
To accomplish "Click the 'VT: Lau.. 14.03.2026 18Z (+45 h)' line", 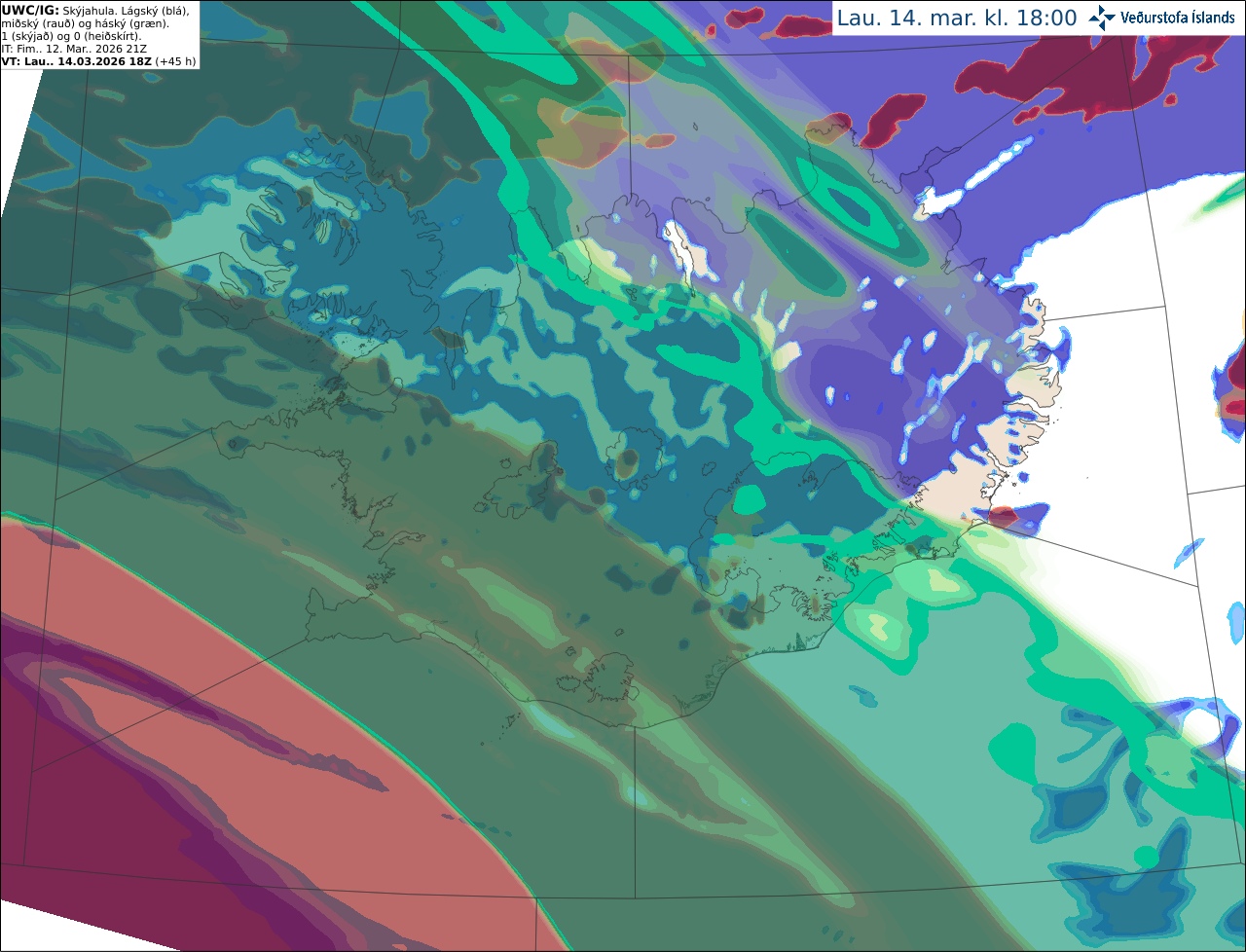I will [98, 60].
